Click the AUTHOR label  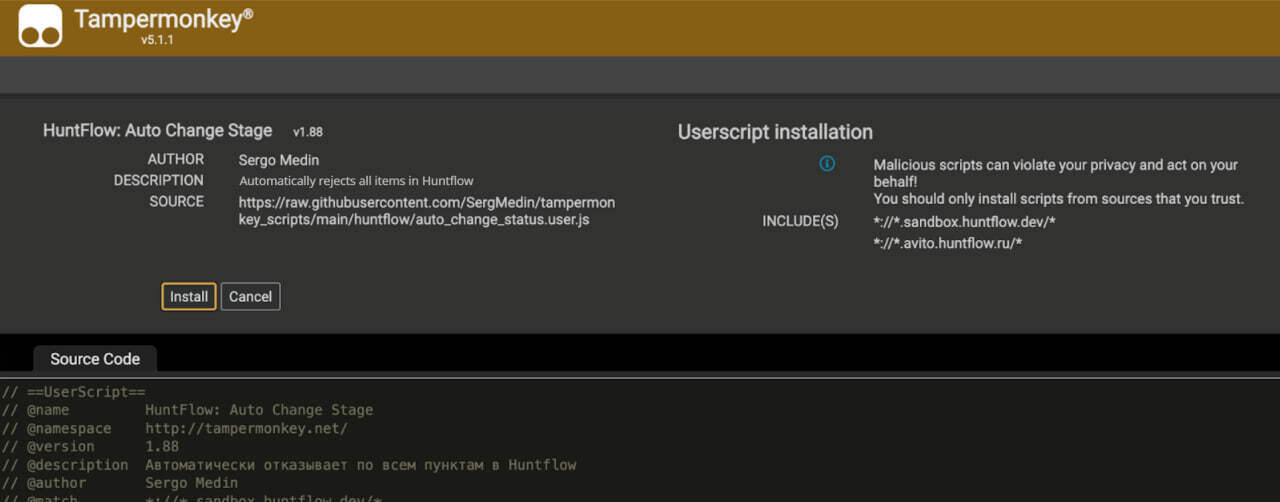pyautogui.click(x=176, y=159)
